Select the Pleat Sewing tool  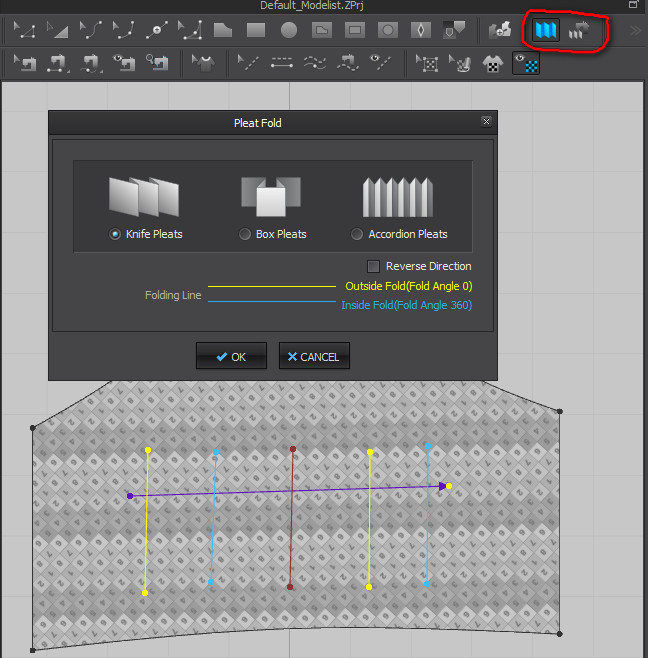pyautogui.click(x=578, y=31)
